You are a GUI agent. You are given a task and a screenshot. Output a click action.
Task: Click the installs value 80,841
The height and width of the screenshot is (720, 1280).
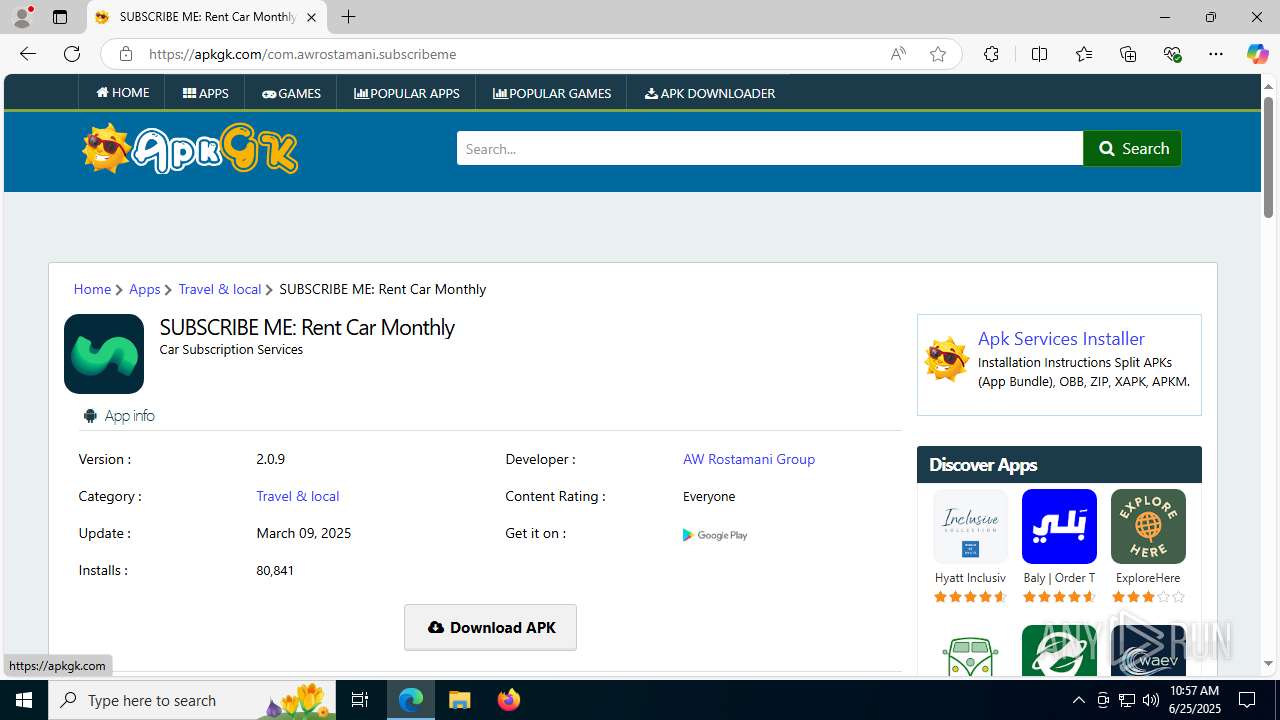point(275,570)
